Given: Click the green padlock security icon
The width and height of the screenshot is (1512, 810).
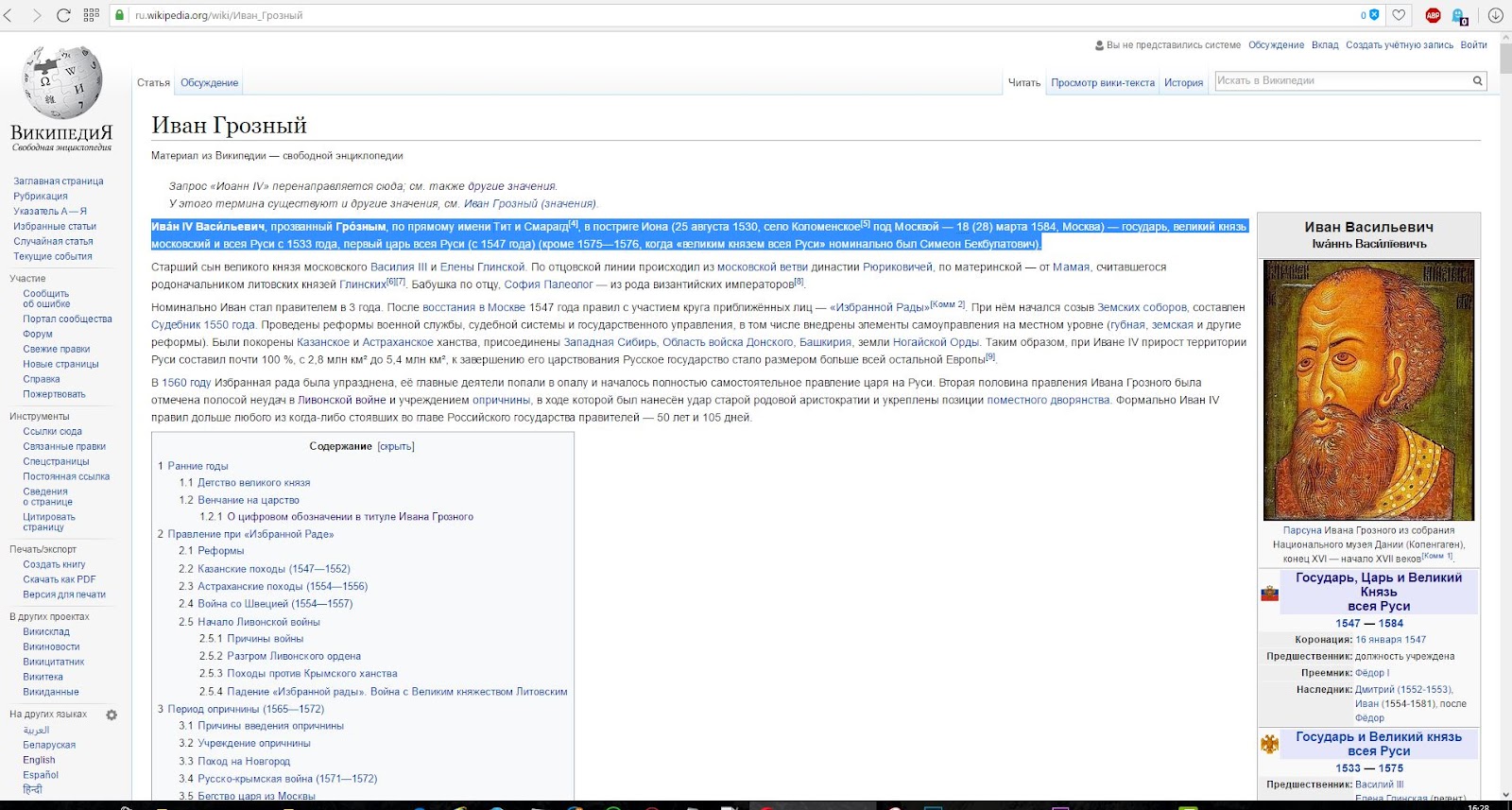Looking at the screenshot, I should (x=120, y=15).
